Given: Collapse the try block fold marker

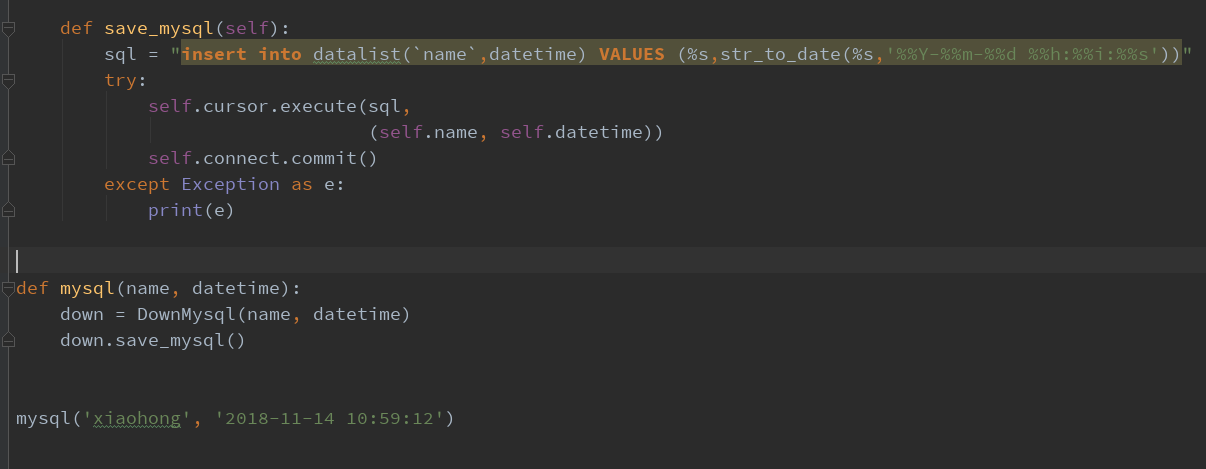Looking at the screenshot, I should coord(9,81).
